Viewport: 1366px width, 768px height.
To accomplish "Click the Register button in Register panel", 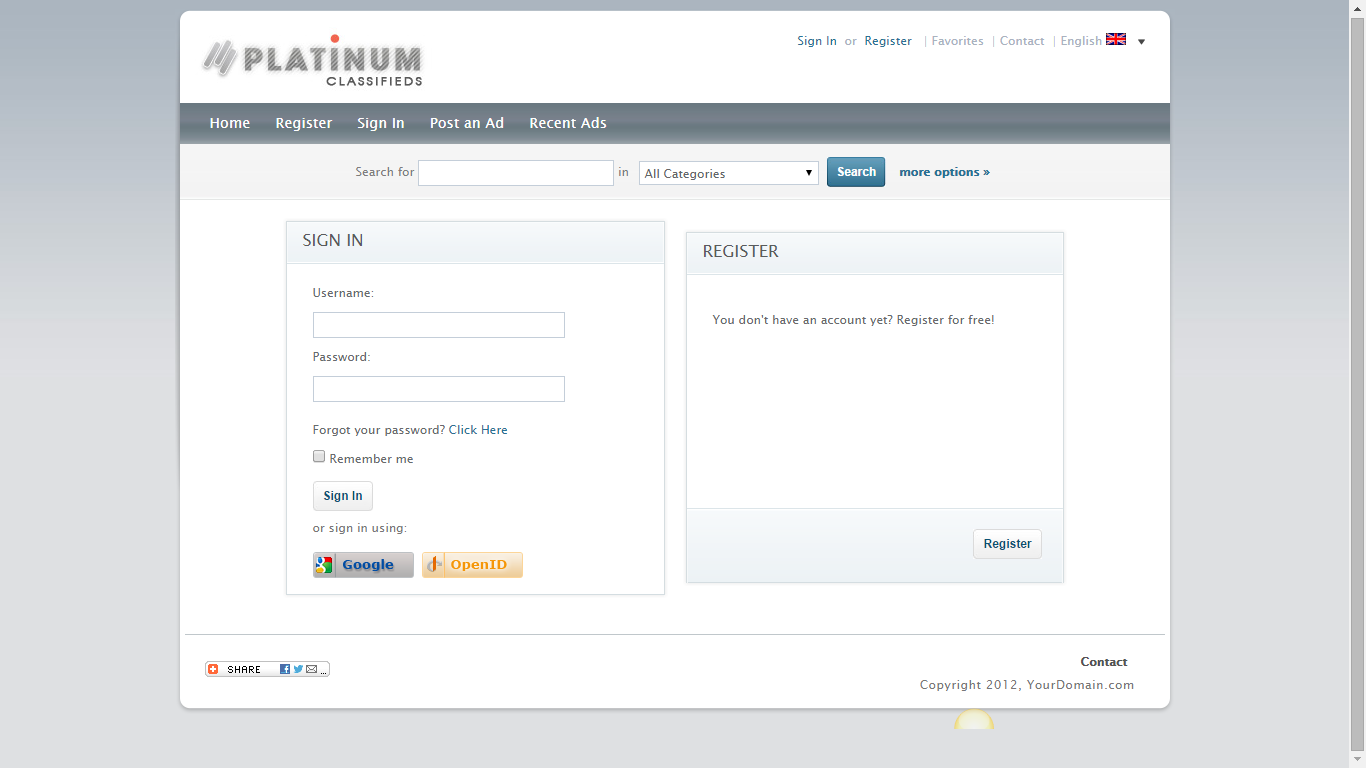I will click(x=1007, y=544).
